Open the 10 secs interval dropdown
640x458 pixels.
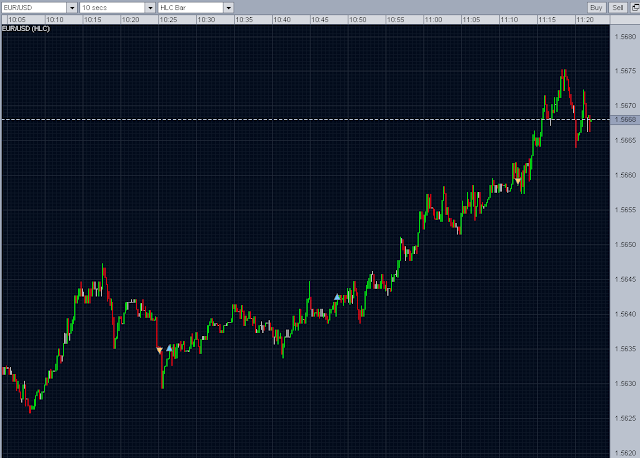(150, 8)
